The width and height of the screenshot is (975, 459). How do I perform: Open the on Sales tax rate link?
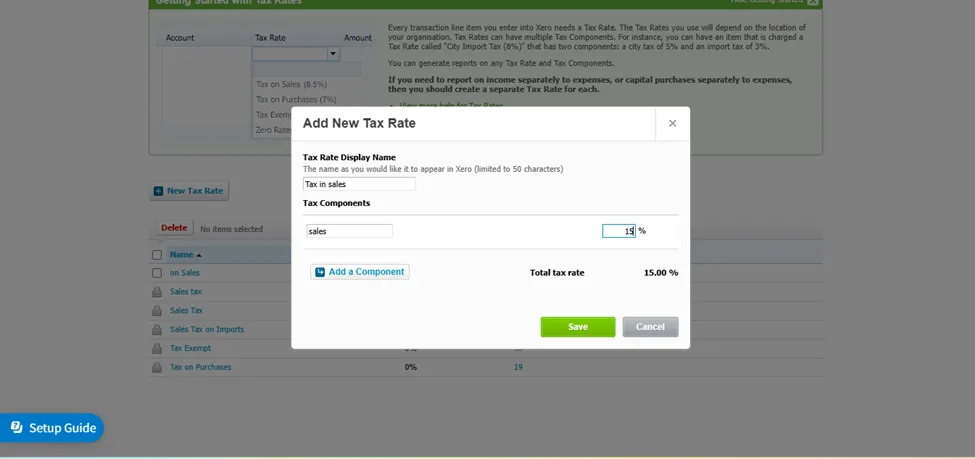pos(185,273)
